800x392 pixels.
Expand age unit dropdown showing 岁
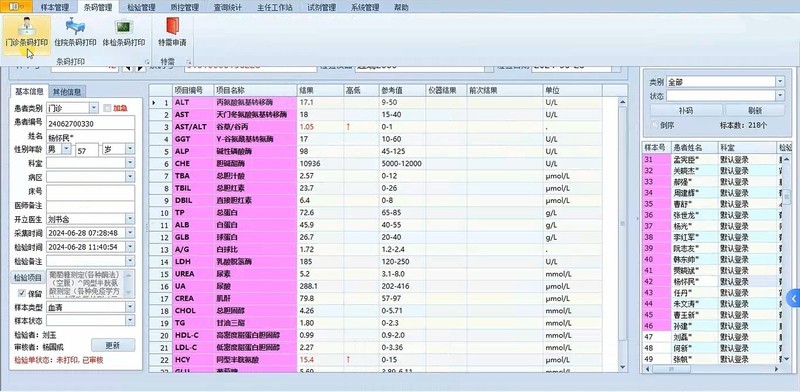coord(130,149)
